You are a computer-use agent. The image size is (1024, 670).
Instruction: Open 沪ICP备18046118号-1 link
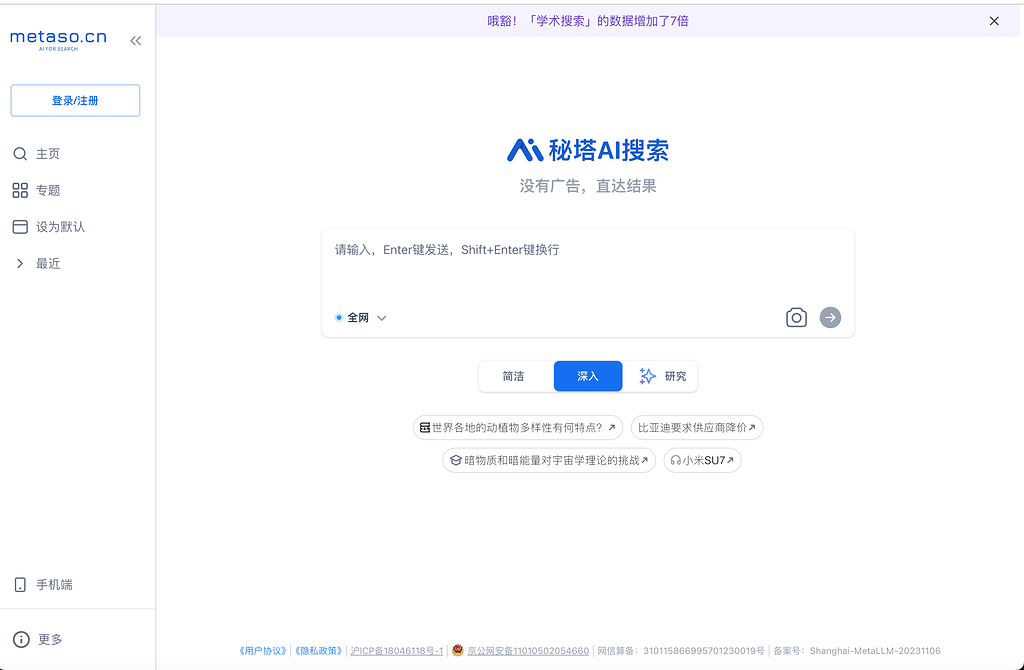click(396, 650)
